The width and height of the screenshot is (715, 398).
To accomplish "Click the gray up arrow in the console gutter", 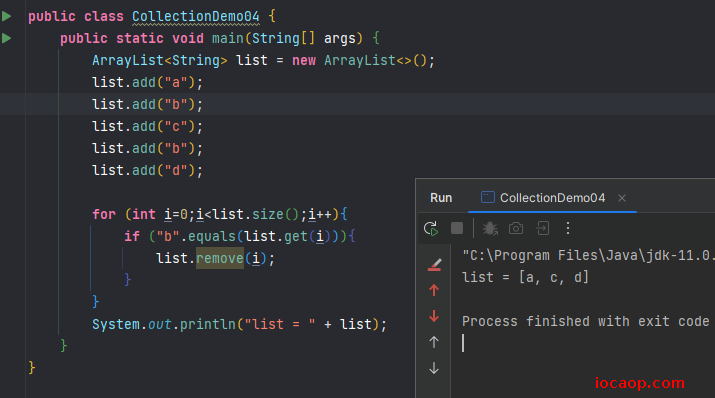I will (x=434, y=342).
